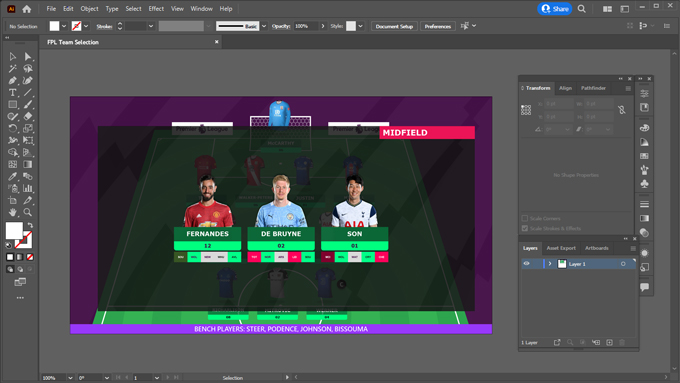680x383 pixels.
Task: Pick the Eyedropper tool
Action: pos(13,177)
